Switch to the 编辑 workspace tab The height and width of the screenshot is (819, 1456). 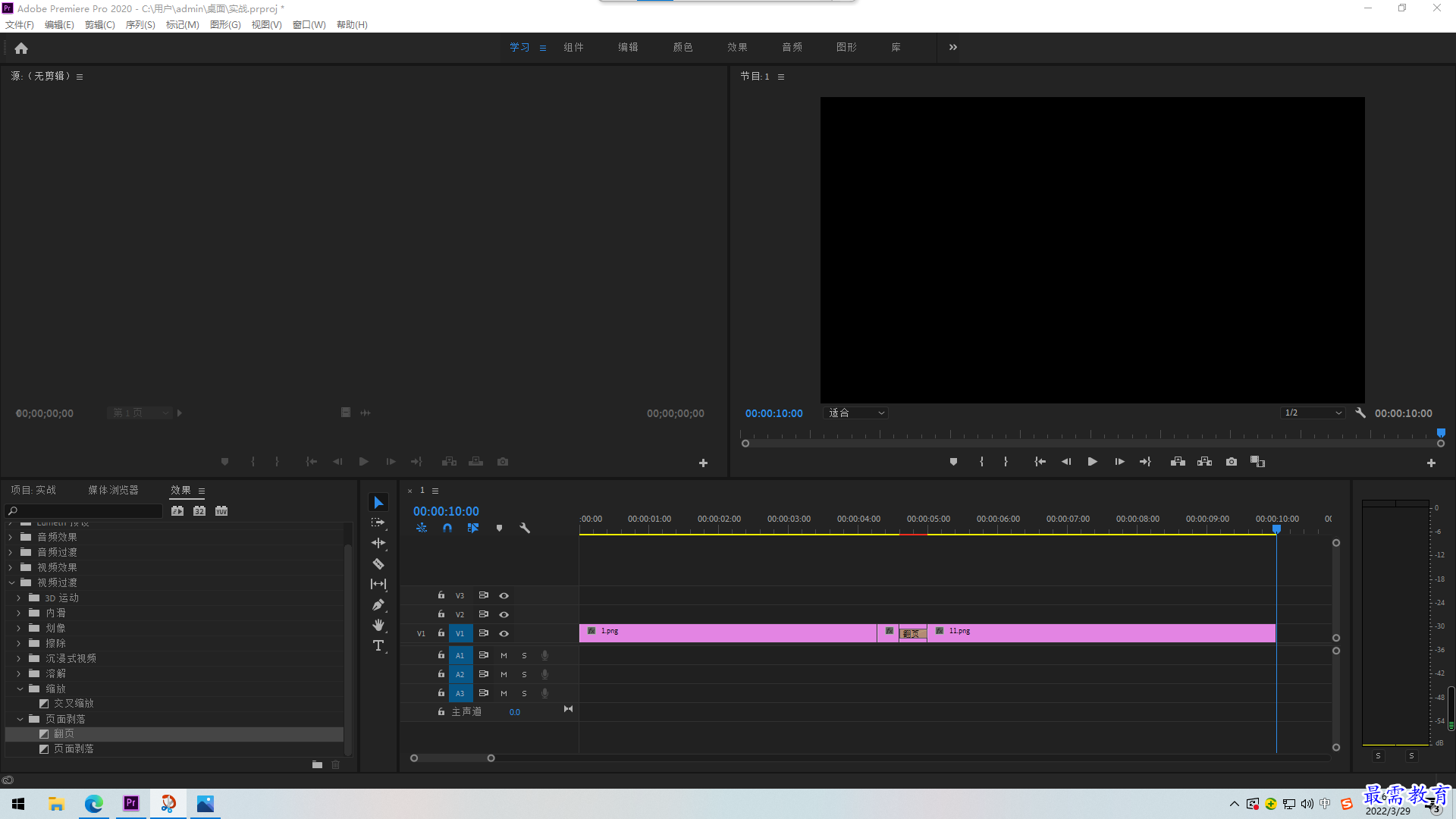(628, 47)
